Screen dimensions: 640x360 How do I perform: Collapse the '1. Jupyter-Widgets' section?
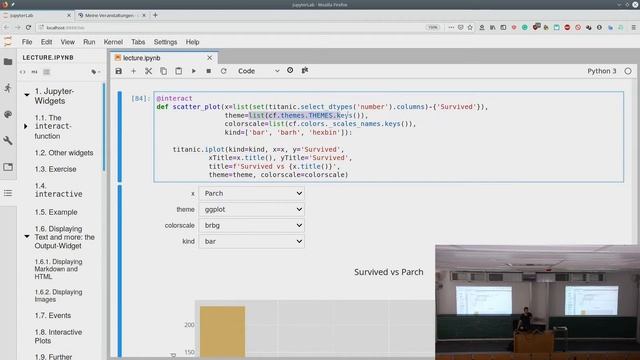click(x=27, y=95)
